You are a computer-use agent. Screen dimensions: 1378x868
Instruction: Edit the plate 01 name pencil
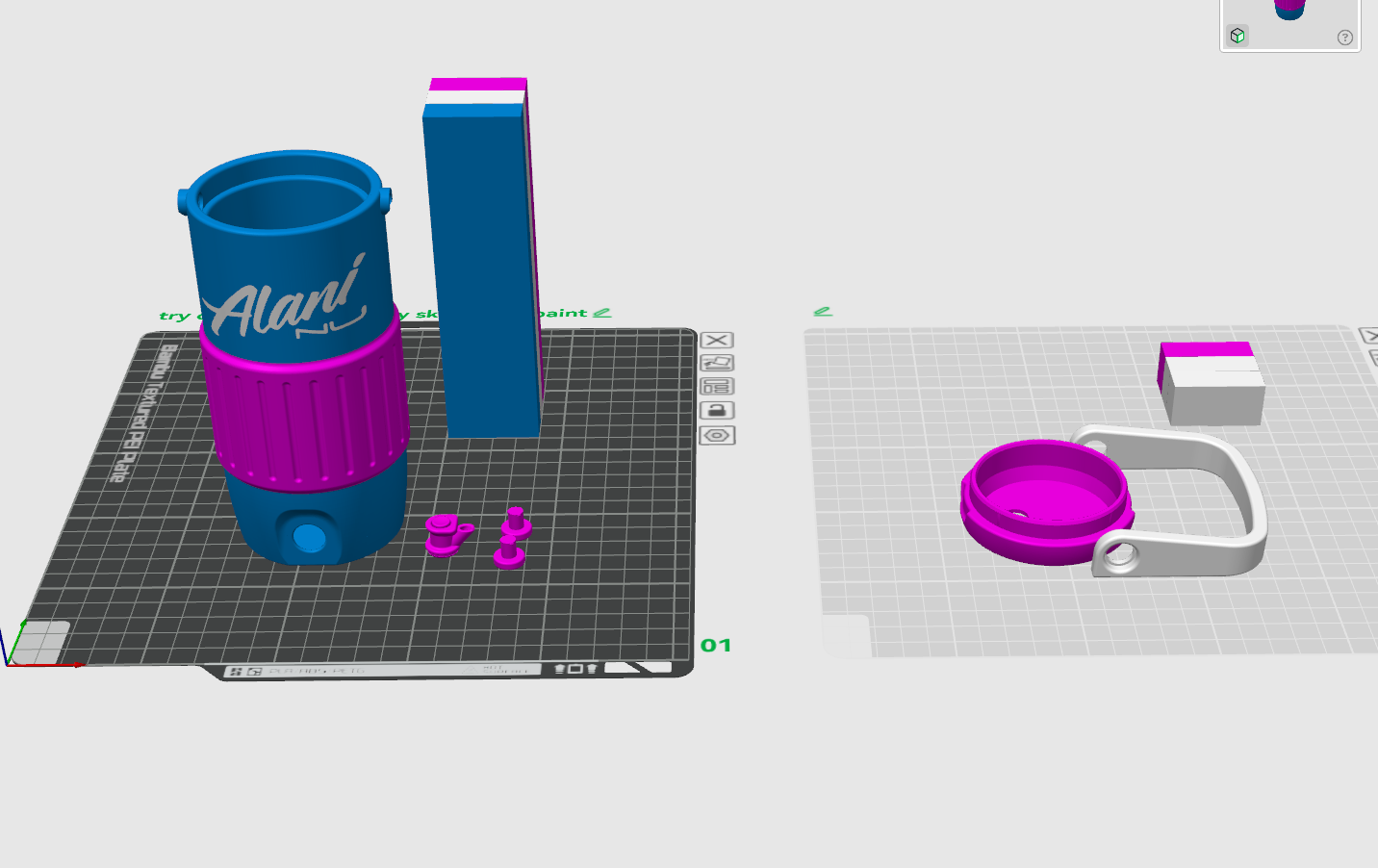click(602, 312)
